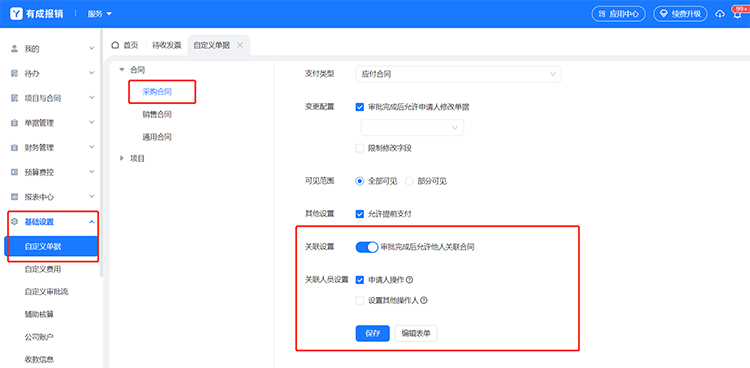Open the notification bell icon
Image resolution: width=750 pixels, height=368 pixels.
(x=738, y=15)
